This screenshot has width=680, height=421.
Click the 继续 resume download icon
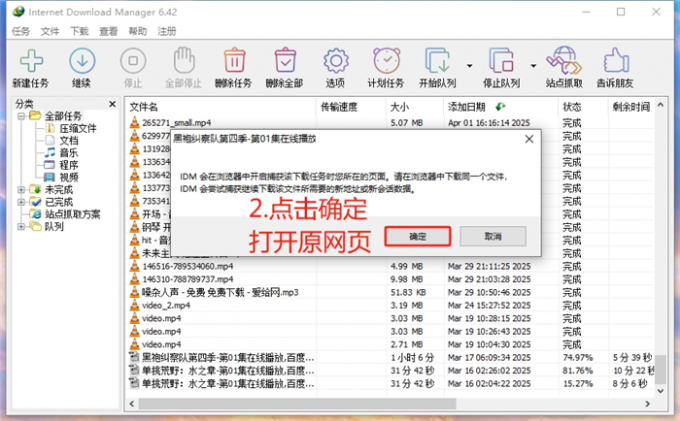[82, 61]
